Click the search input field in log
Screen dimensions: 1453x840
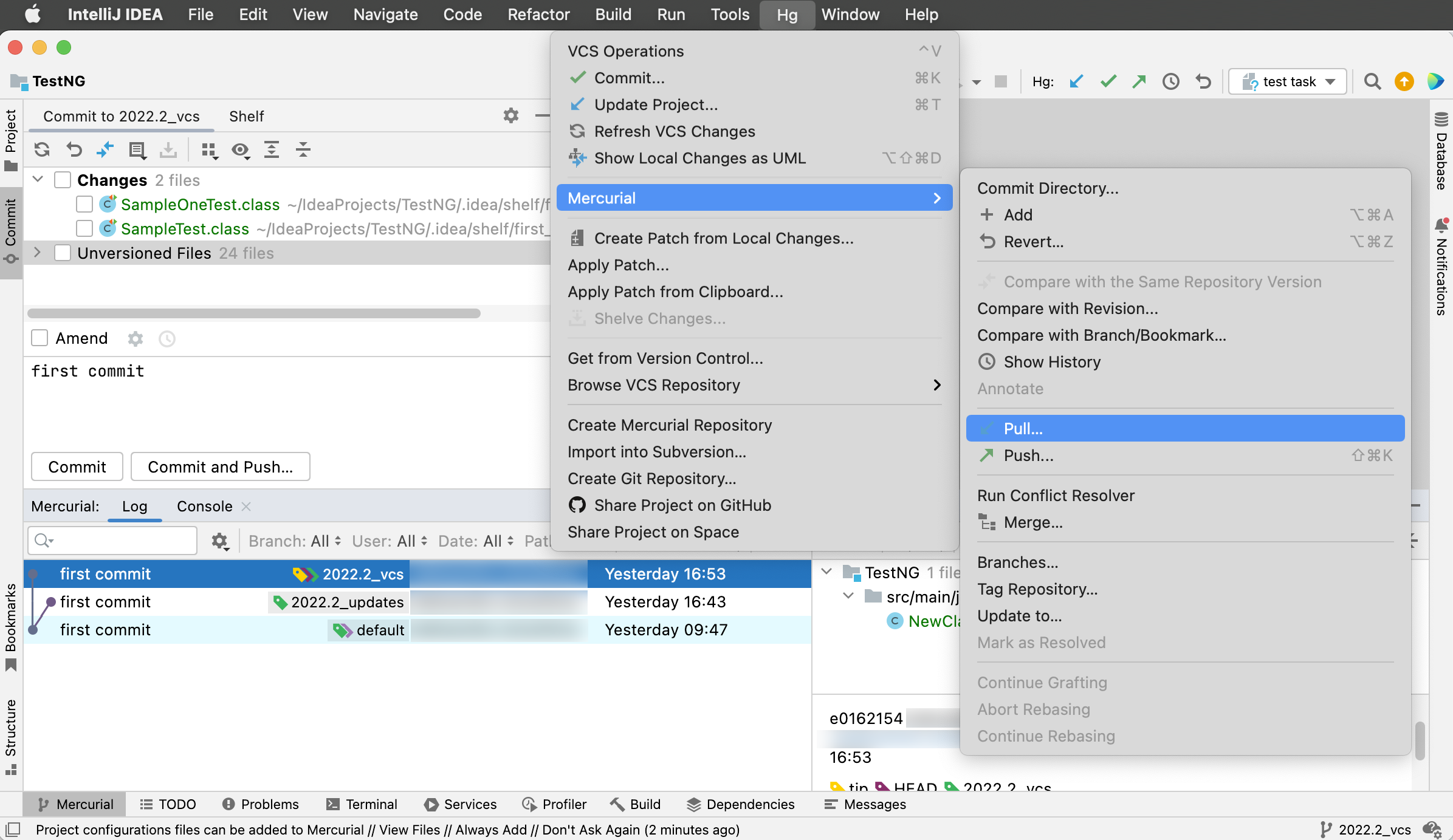[x=113, y=540]
